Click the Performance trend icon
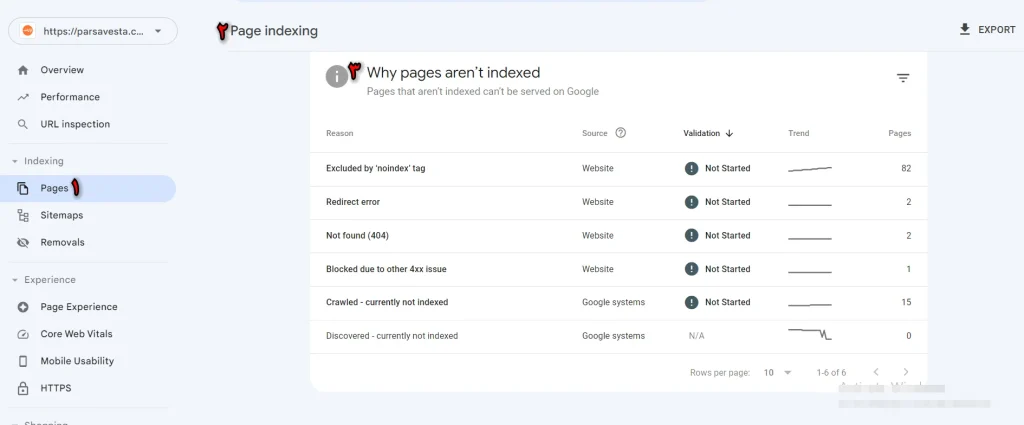The image size is (1024, 425). (x=23, y=97)
